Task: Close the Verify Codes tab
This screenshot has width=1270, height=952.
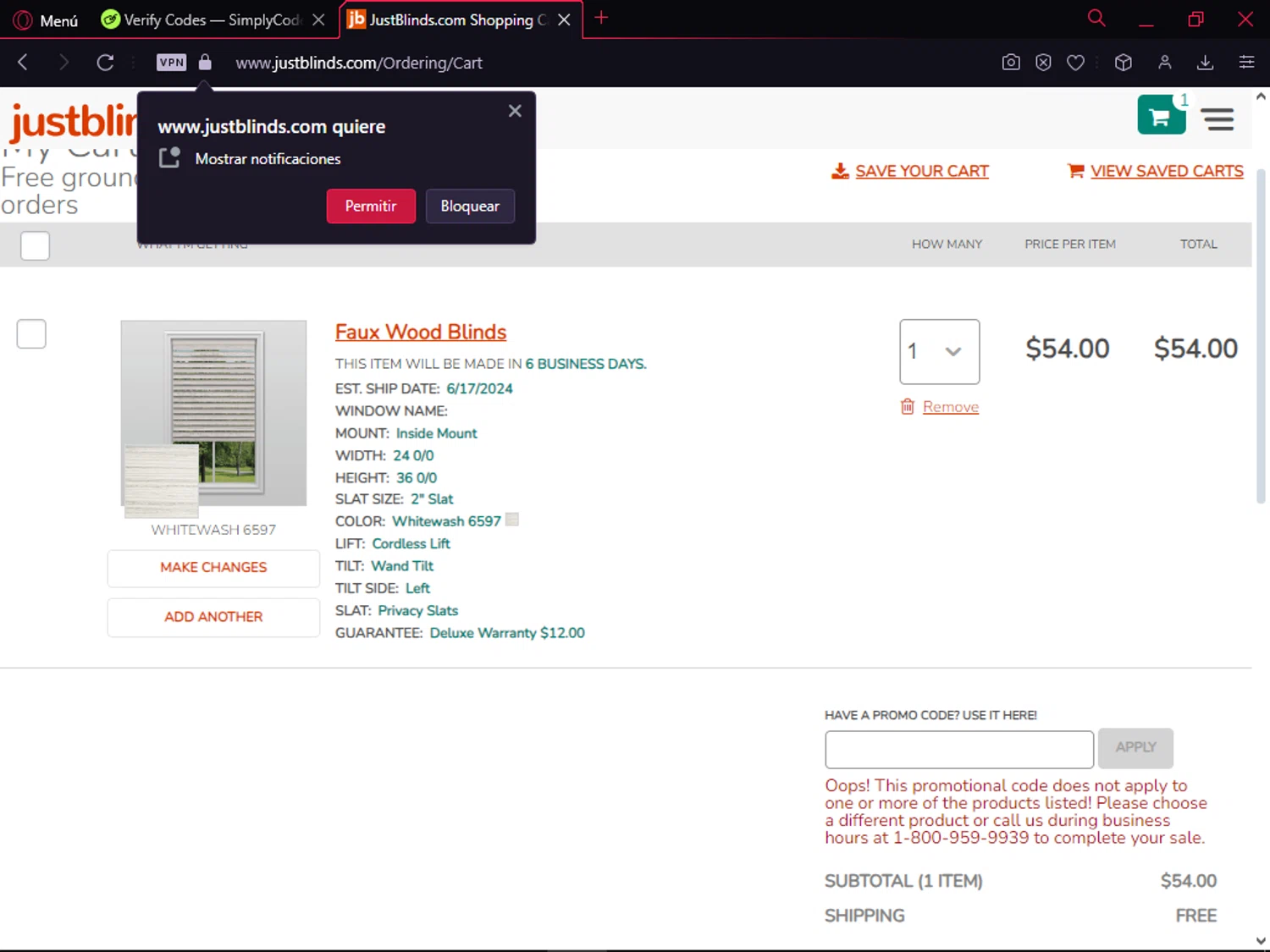Action: click(x=318, y=19)
